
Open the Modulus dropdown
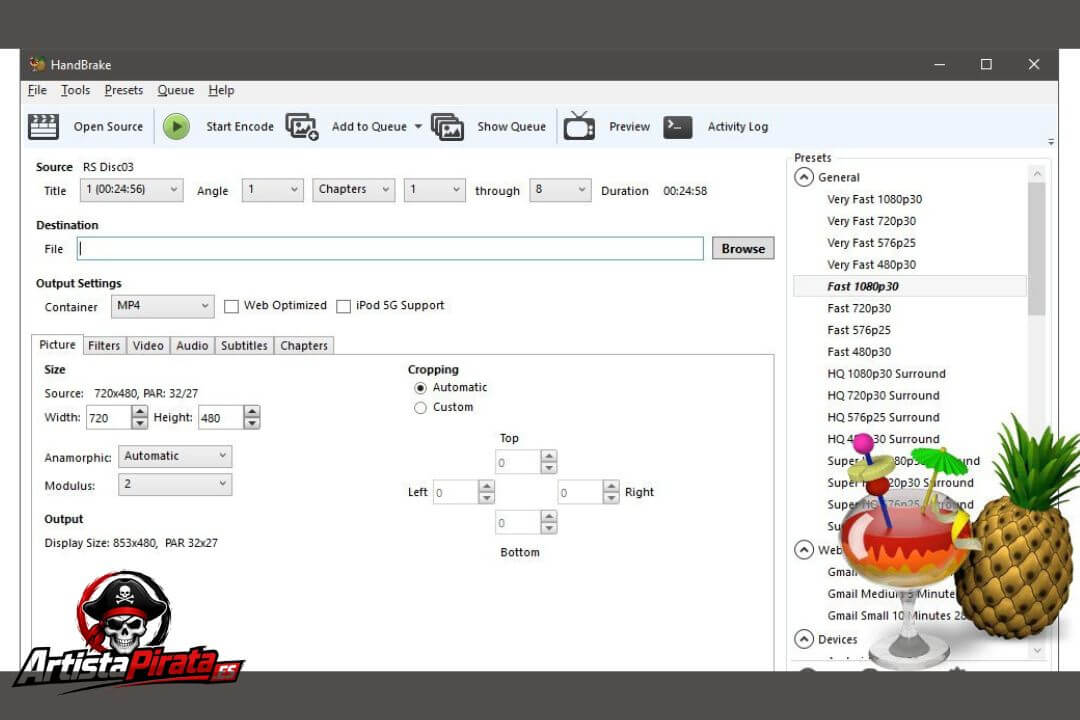(x=175, y=484)
